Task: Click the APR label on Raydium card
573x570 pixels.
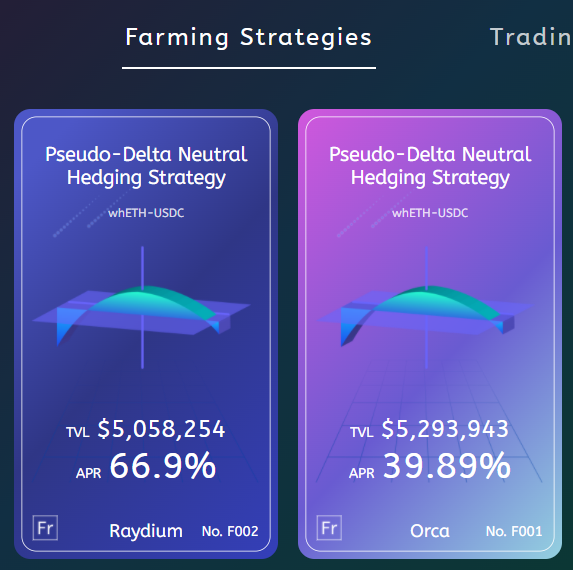Action: (88, 474)
